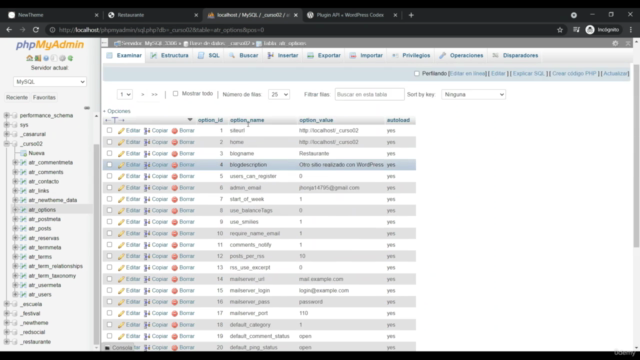Click table icon of atr_users in tree
The width and height of the screenshot is (640, 360).
click(23, 294)
